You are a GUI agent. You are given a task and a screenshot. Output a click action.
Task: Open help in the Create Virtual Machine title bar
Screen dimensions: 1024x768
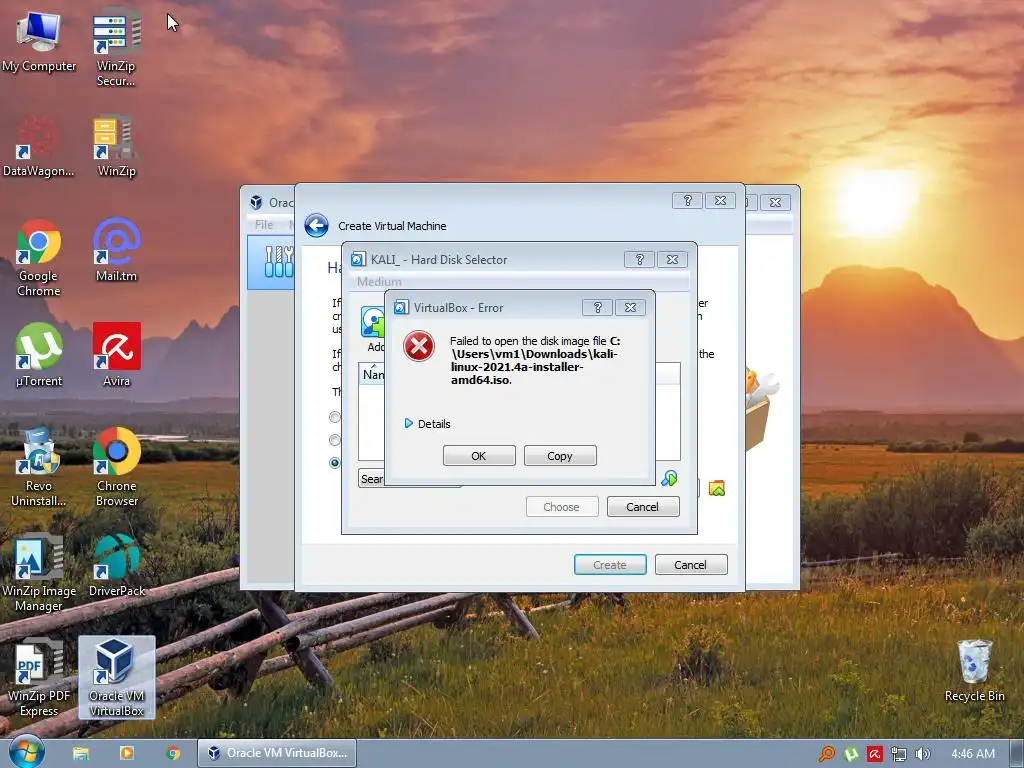pyautogui.click(x=687, y=200)
